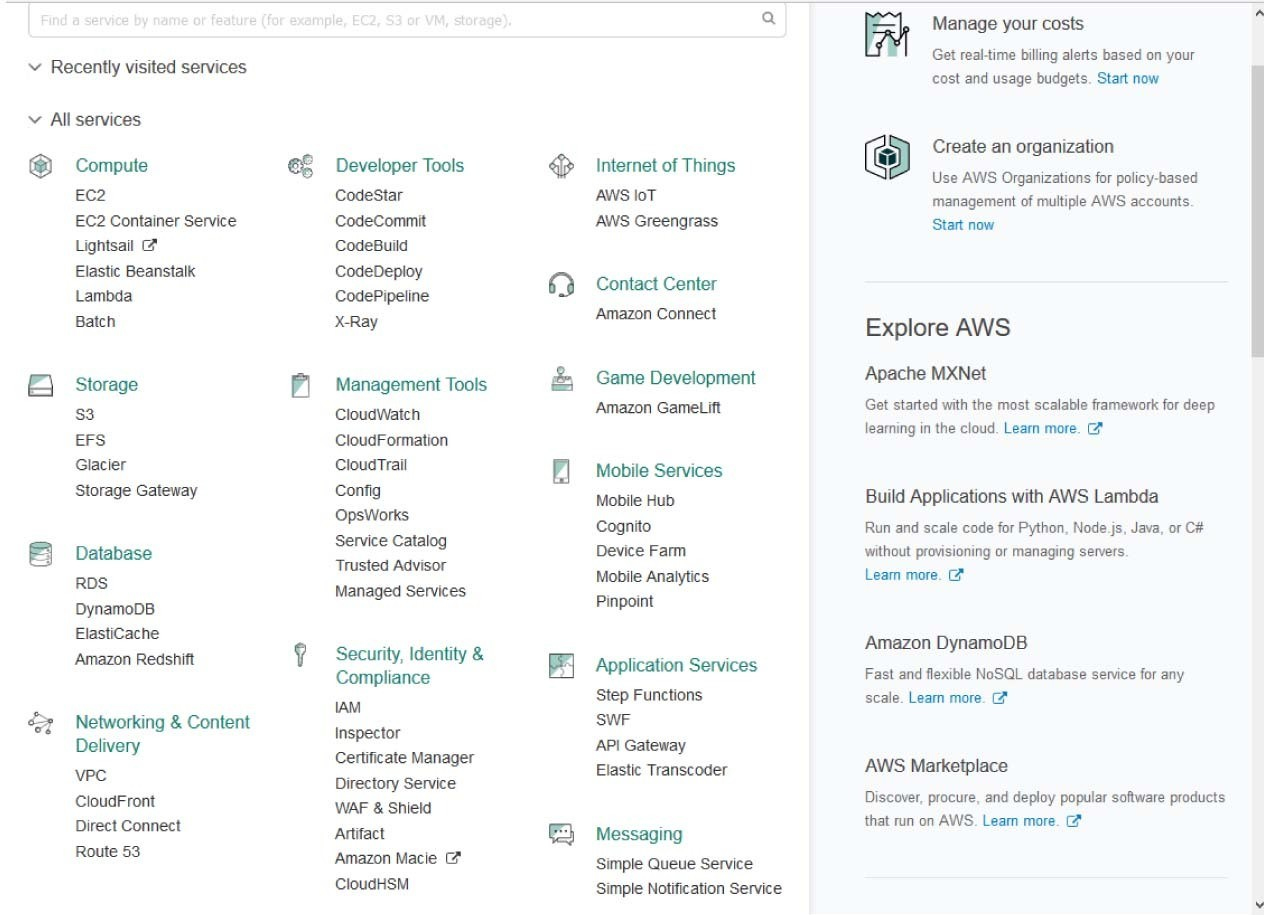Click the Application Services category icon
The image size is (1264, 915).
click(x=562, y=666)
